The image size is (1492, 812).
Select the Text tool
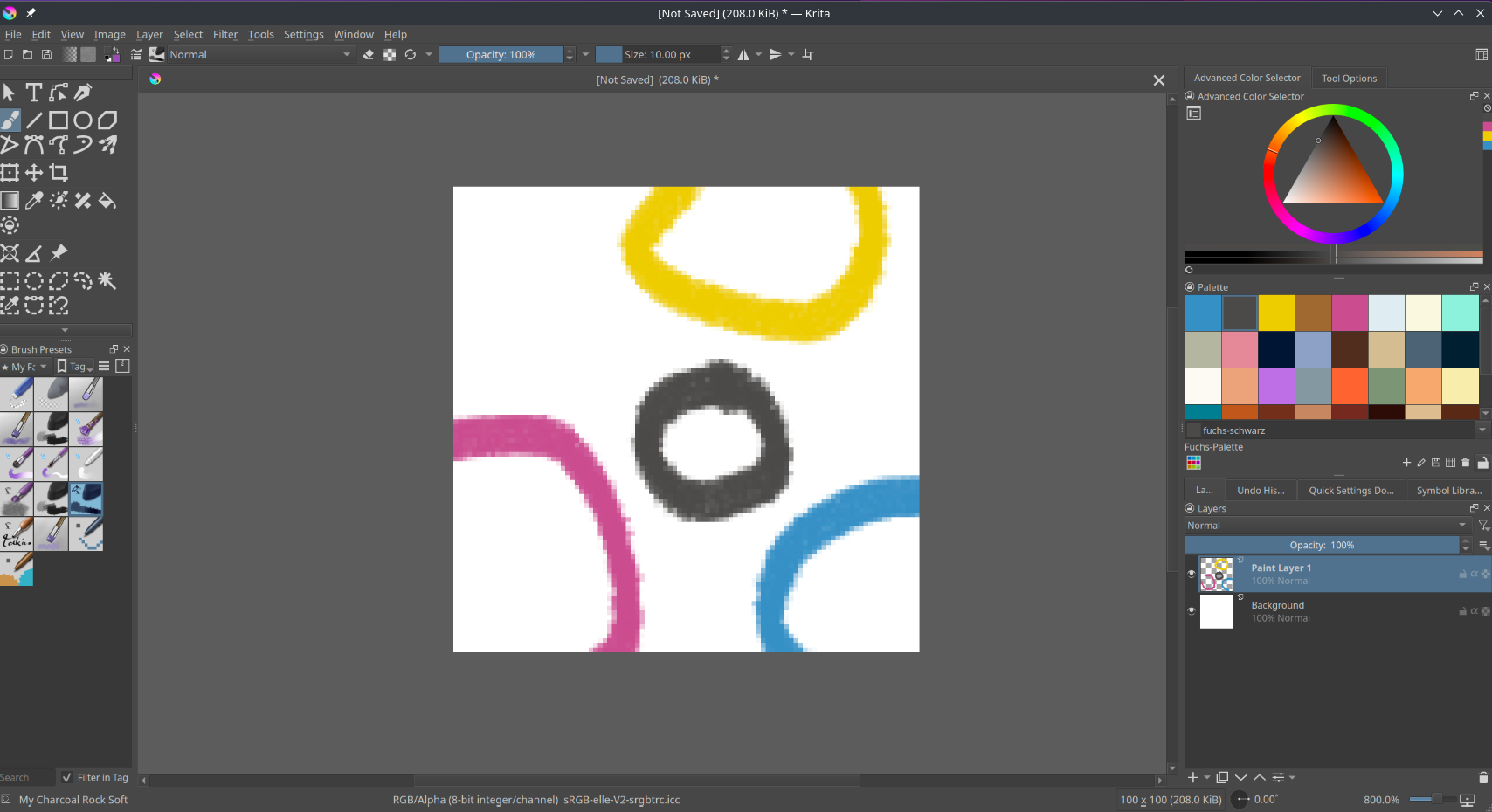click(34, 93)
